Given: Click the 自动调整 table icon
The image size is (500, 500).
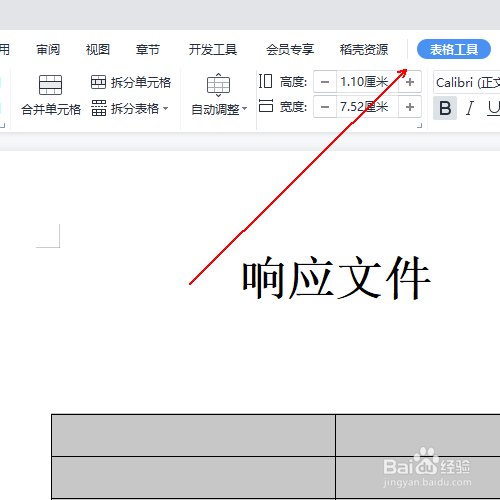Looking at the screenshot, I should (x=218, y=85).
